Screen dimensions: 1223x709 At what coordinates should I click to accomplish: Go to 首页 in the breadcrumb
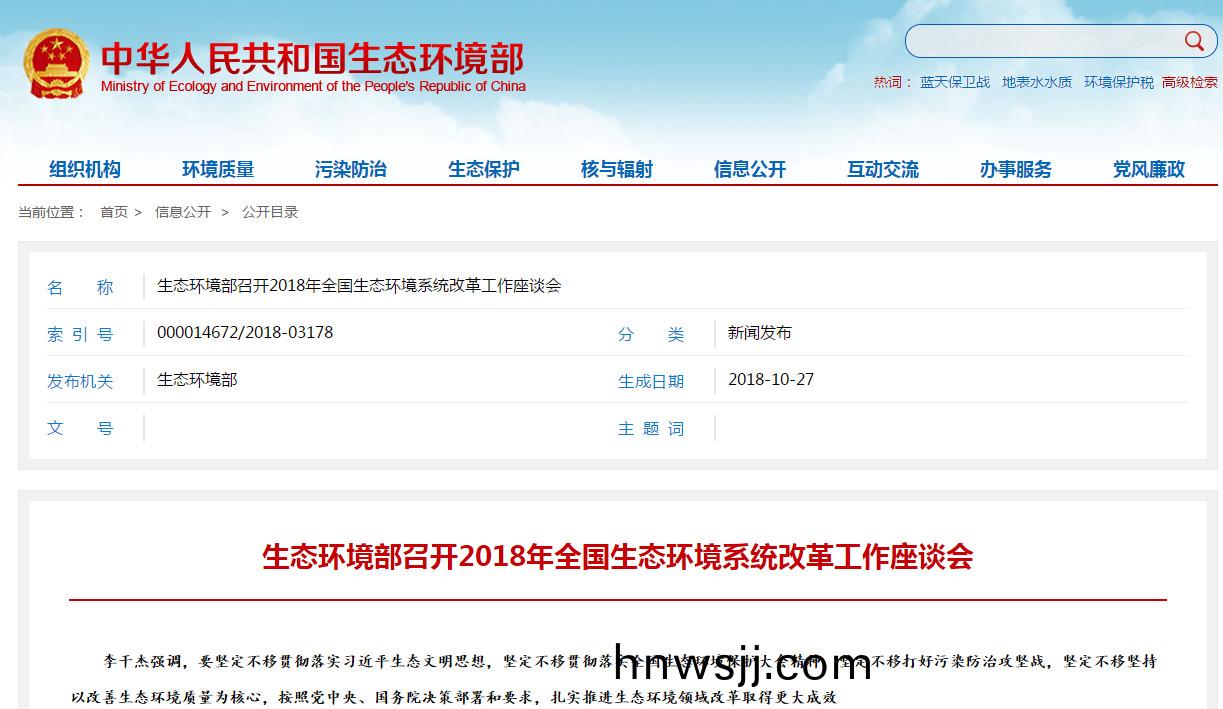click(x=114, y=212)
